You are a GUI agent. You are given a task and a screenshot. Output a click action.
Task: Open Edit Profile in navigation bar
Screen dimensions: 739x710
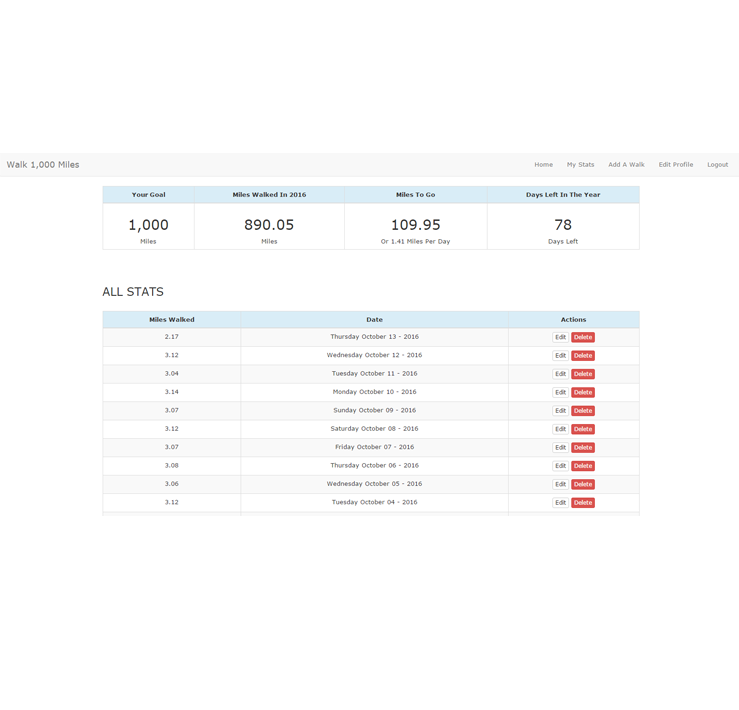675,165
